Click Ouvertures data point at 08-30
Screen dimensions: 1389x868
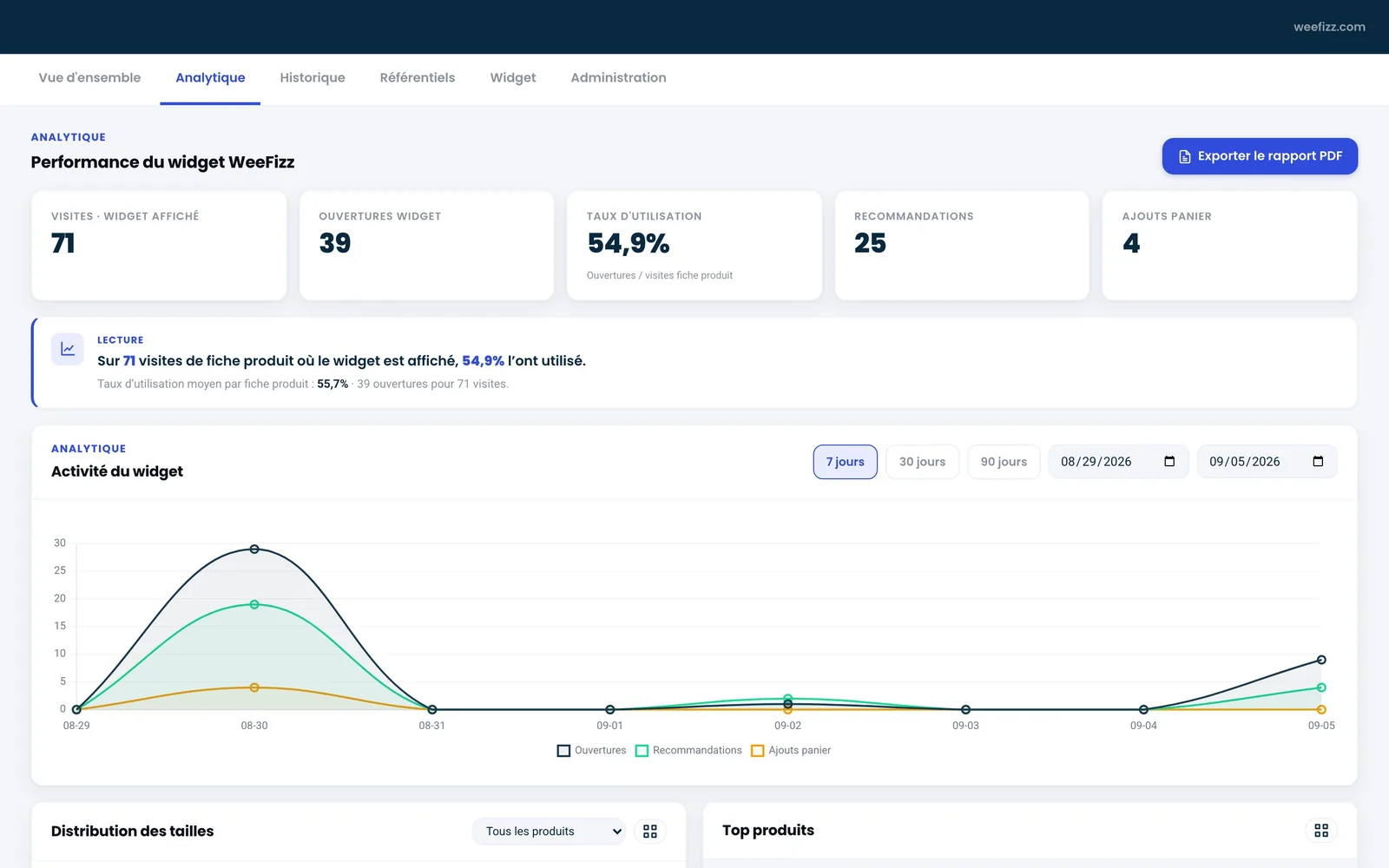(254, 549)
